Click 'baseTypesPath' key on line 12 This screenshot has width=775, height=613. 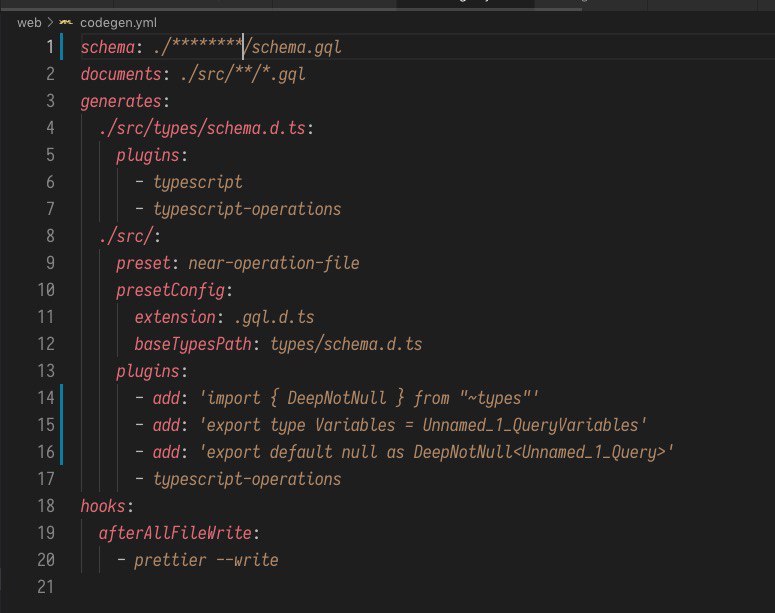point(193,344)
